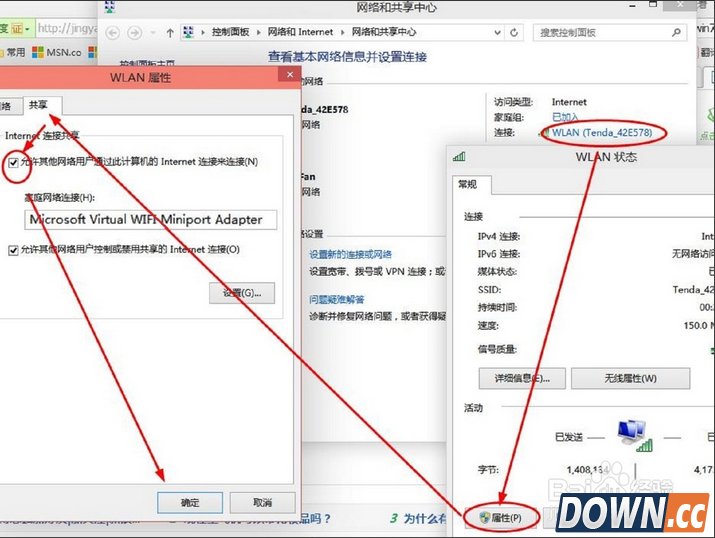Click the signal icon in the WLAN 状态 title bar
The image size is (715, 538).
[x=459, y=157]
